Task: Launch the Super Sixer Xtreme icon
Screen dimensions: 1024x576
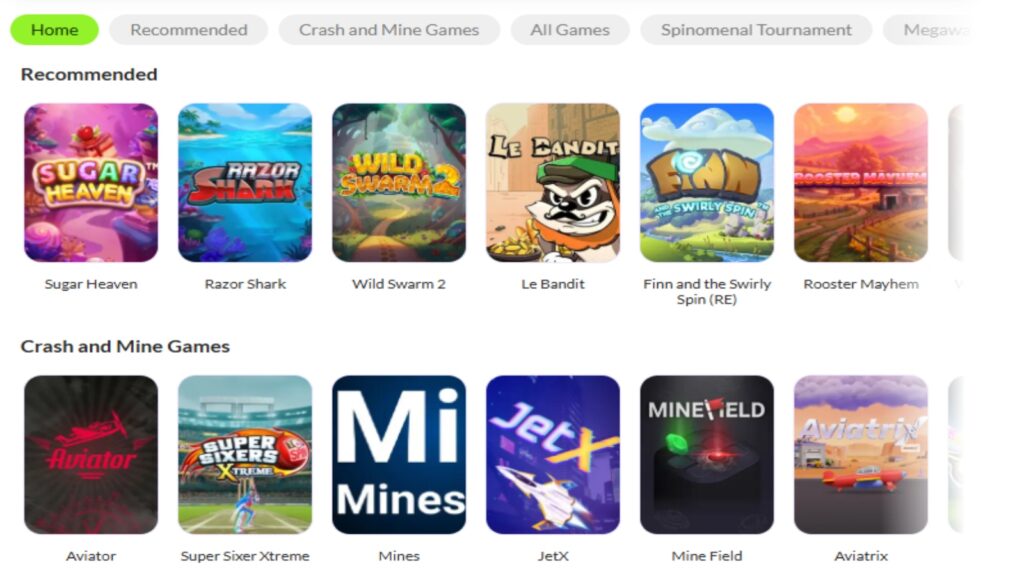Action: 245,455
